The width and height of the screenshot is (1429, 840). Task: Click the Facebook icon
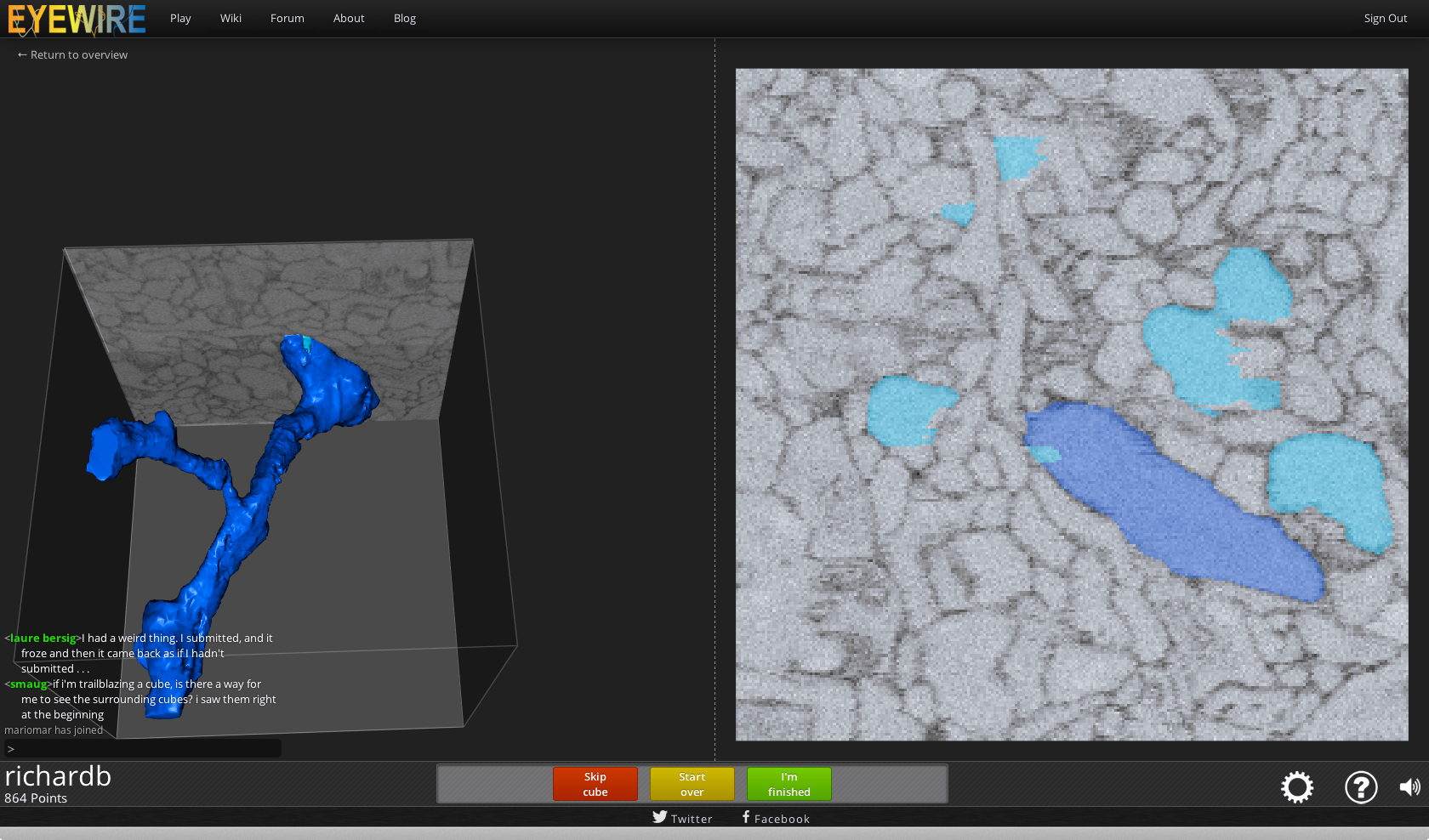pyautogui.click(x=746, y=817)
